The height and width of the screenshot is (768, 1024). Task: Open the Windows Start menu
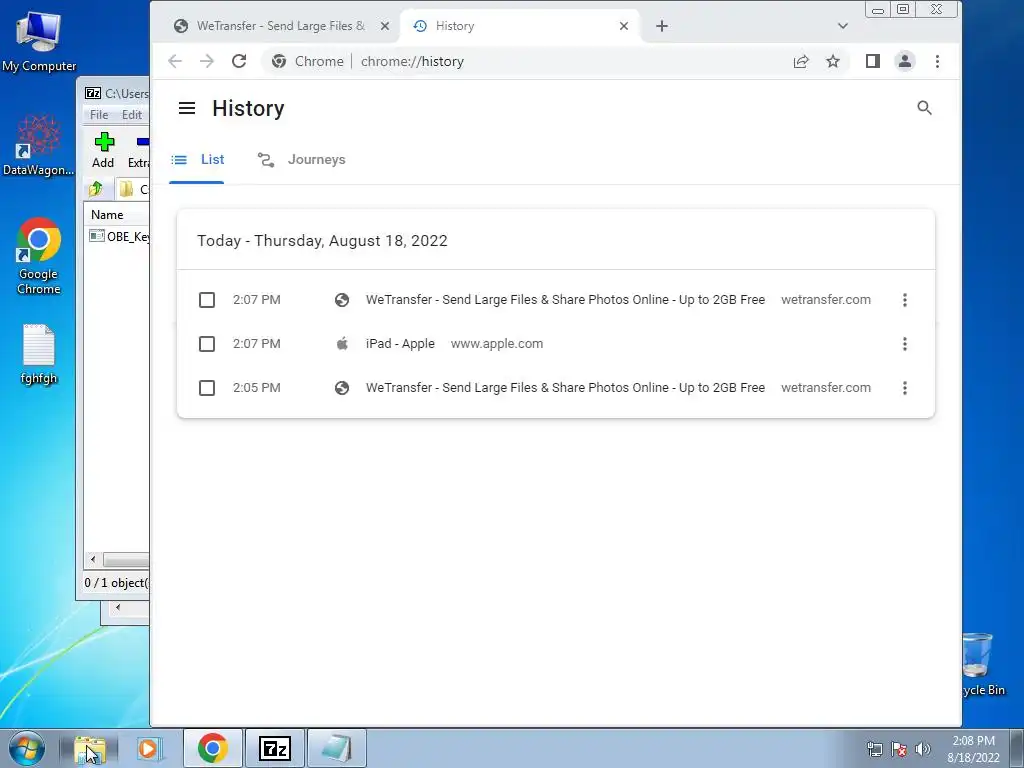point(27,748)
